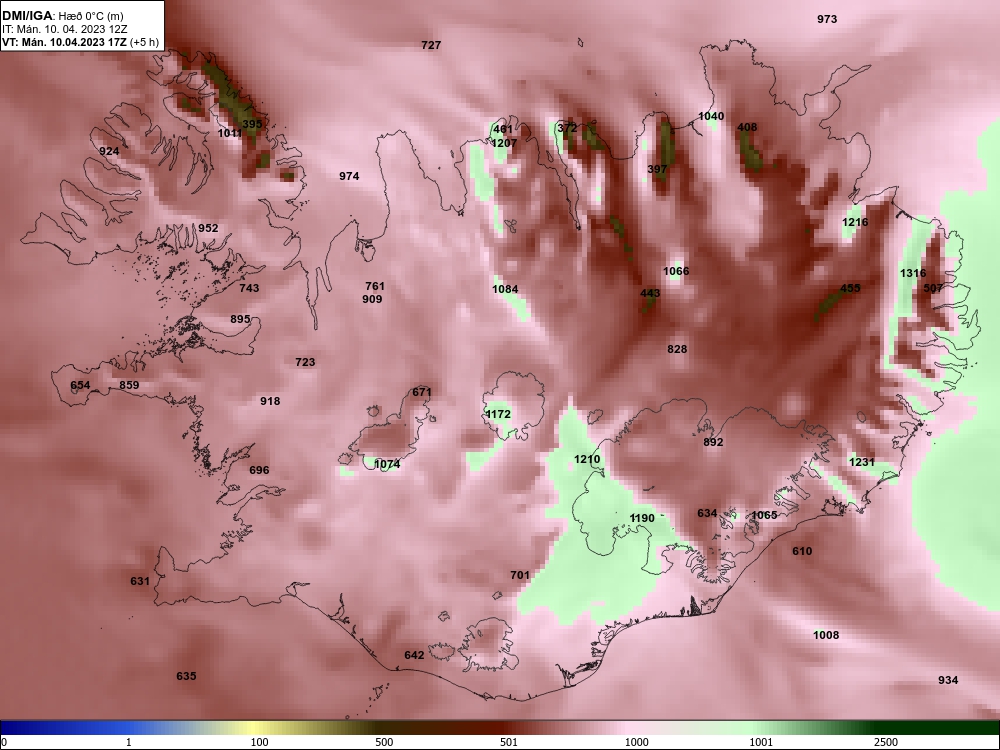Click the value 610 off the southeast coast
The height and width of the screenshot is (750, 1000).
pyautogui.click(x=802, y=551)
